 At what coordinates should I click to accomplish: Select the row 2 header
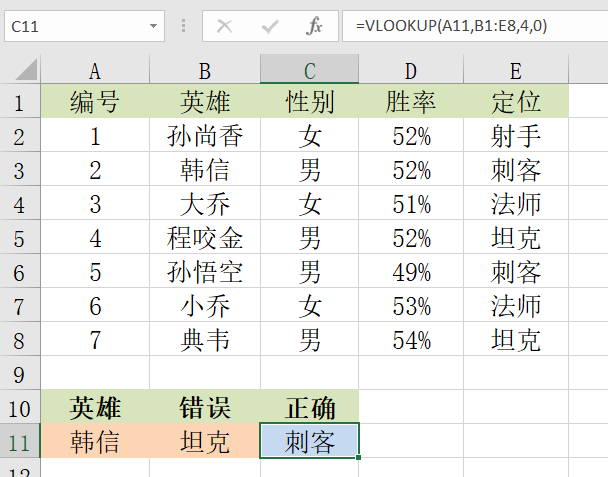20,135
